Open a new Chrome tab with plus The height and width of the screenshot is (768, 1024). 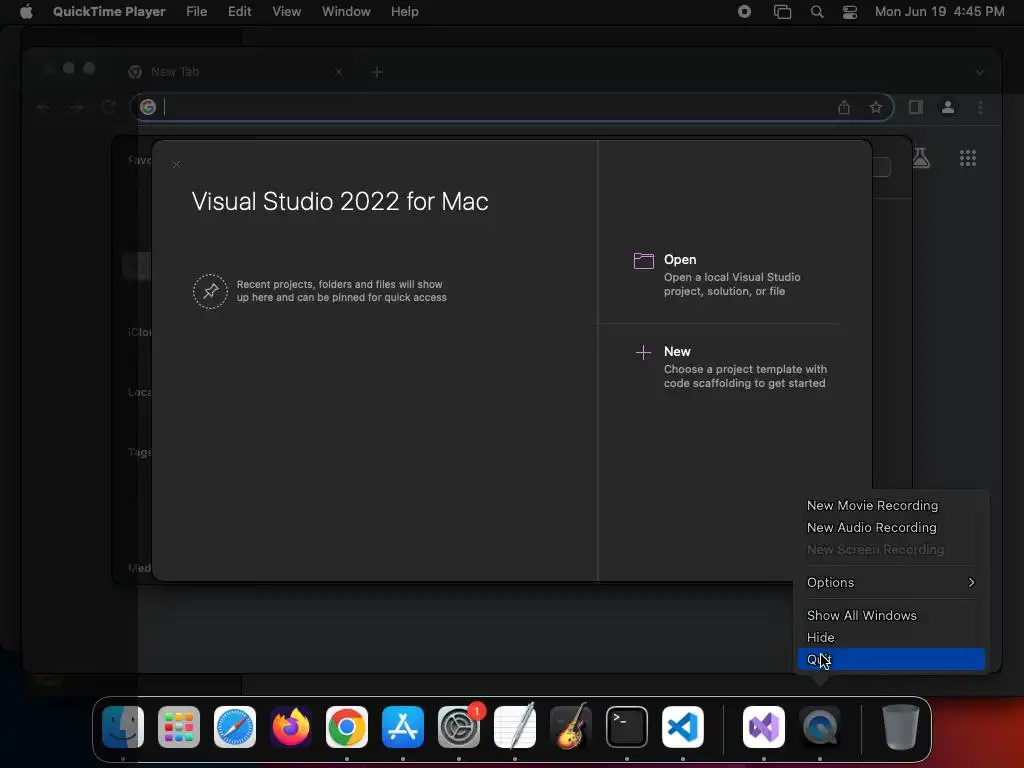click(x=377, y=72)
